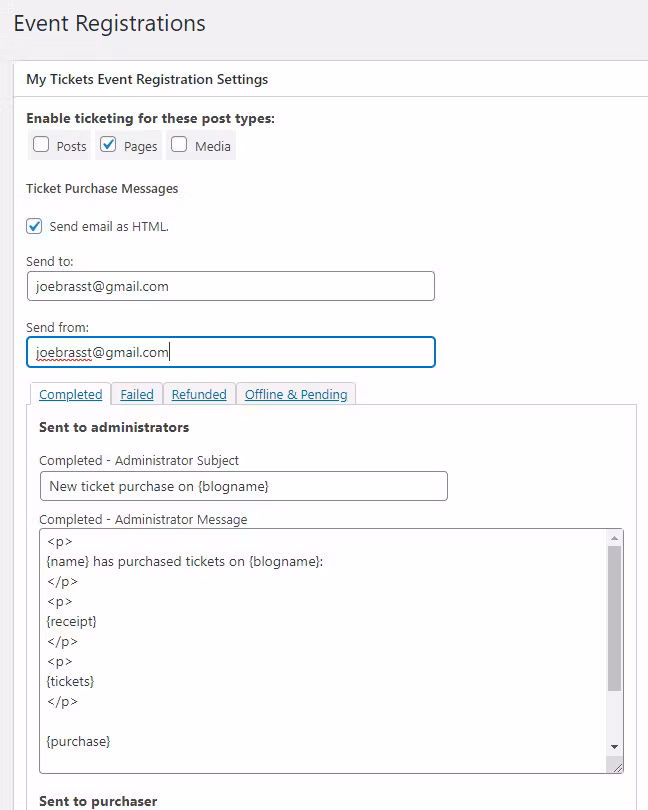Select the Refunded tab
The height and width of the screenshot is (810, 648).
point(199,395)
